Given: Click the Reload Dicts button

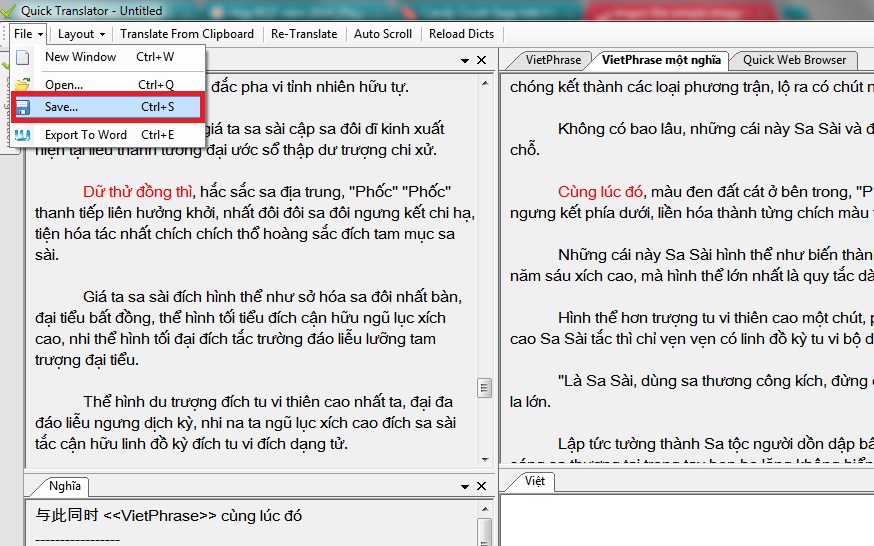Looking at the screenshot, I should point(461,33).
